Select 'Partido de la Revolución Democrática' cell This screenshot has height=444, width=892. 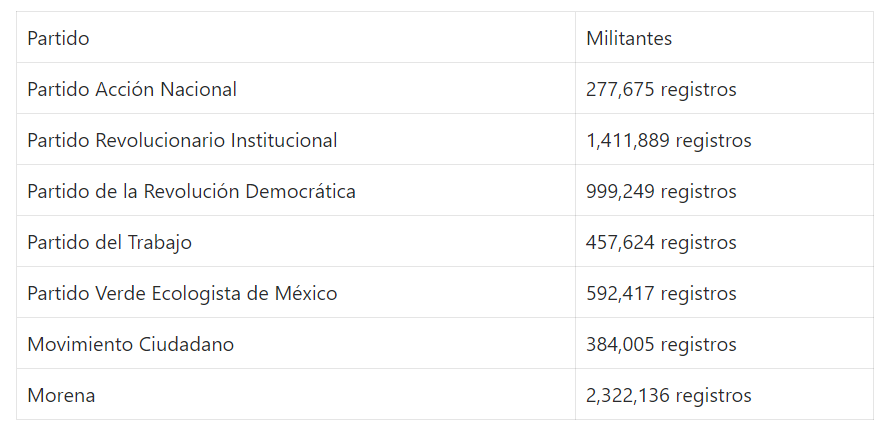[x=191, y=191]
